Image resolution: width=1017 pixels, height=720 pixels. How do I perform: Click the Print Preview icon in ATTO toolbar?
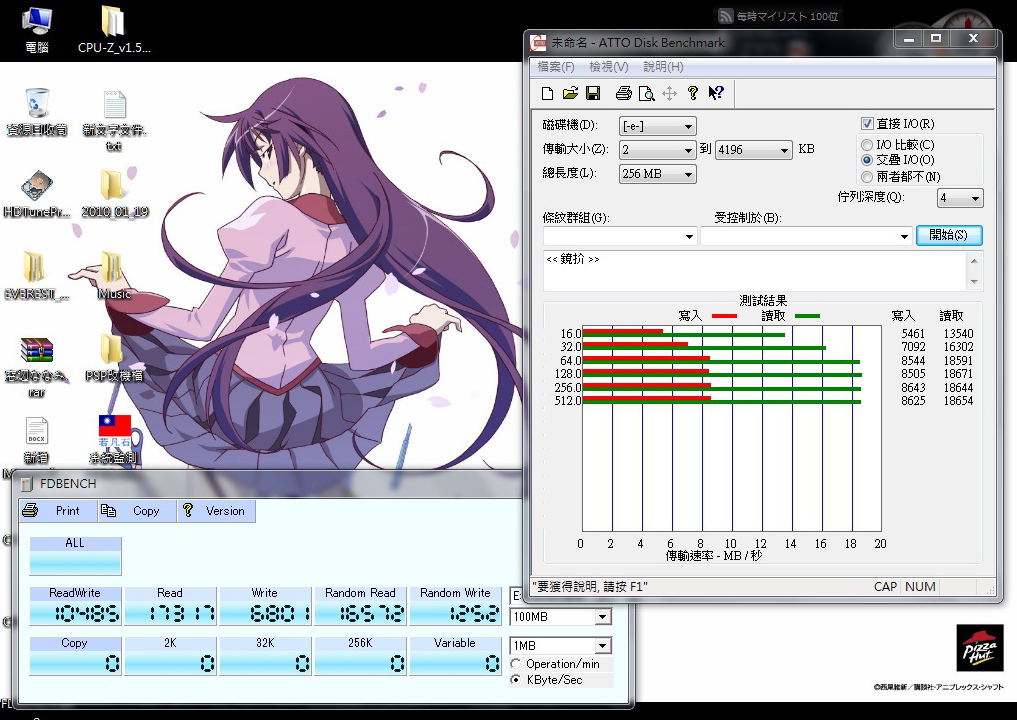pyautogui.click(x=647, y=93)
